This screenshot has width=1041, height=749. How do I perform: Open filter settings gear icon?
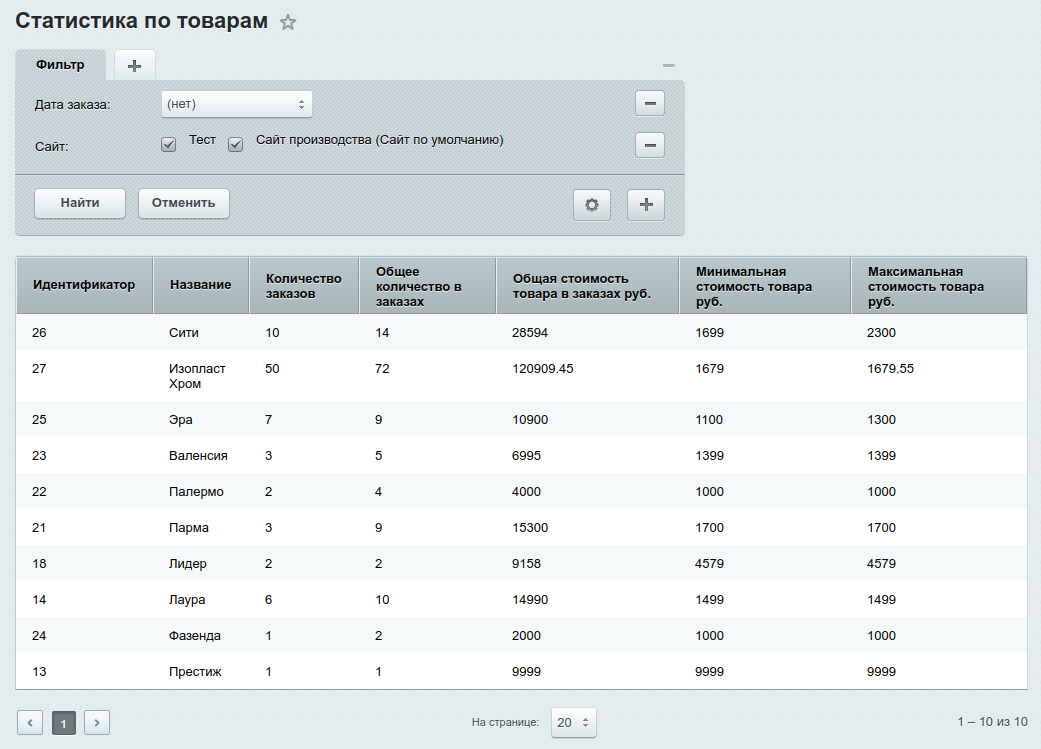pyautogui.click(x=592, y=204)
